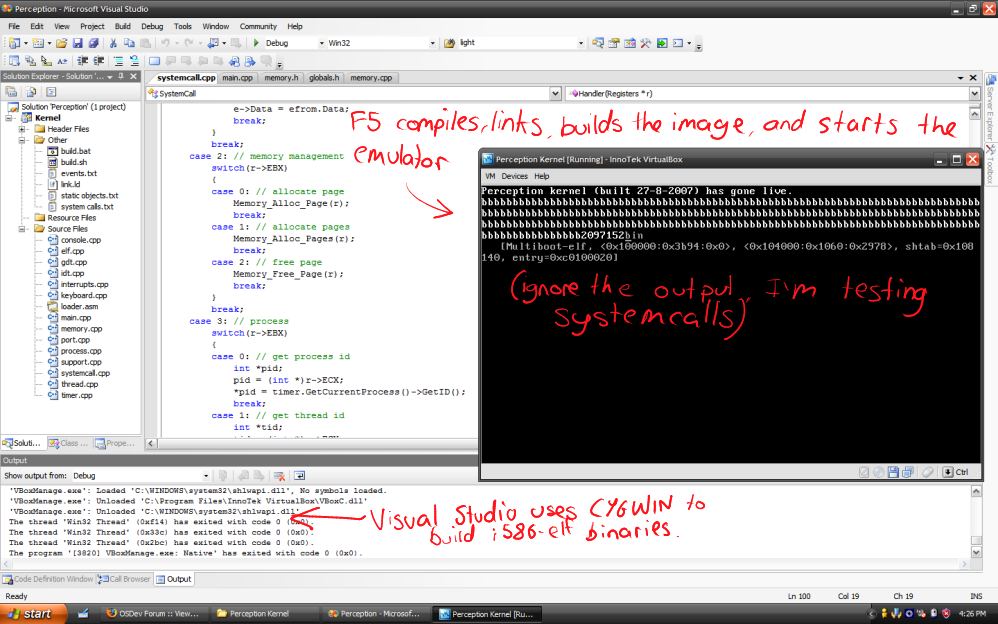The image size is (998, 624).
Task: Open the Tools menu
Action: tap(183, 26)
